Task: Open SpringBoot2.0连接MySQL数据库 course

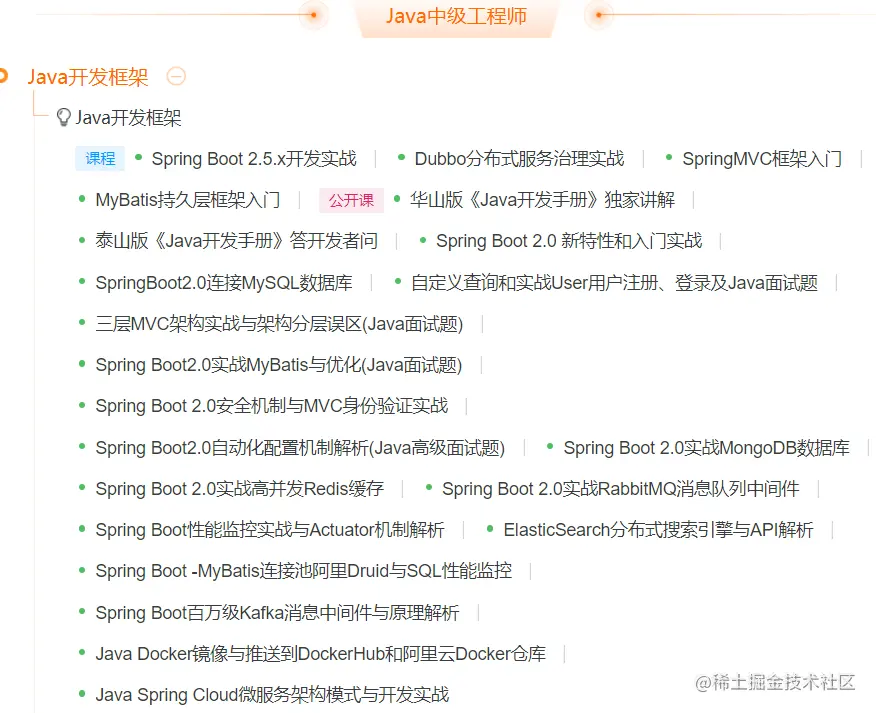Action: coord(224,283)
